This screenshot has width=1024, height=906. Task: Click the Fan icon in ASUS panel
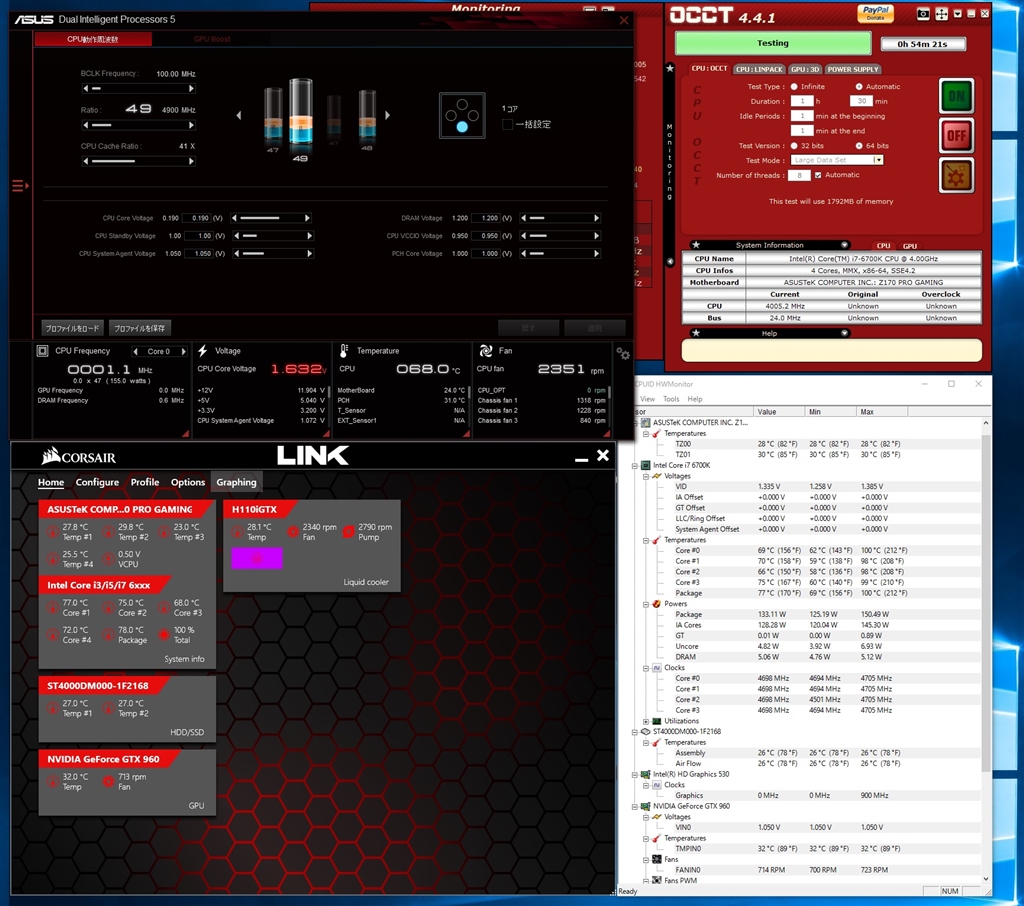pos(486,351)
